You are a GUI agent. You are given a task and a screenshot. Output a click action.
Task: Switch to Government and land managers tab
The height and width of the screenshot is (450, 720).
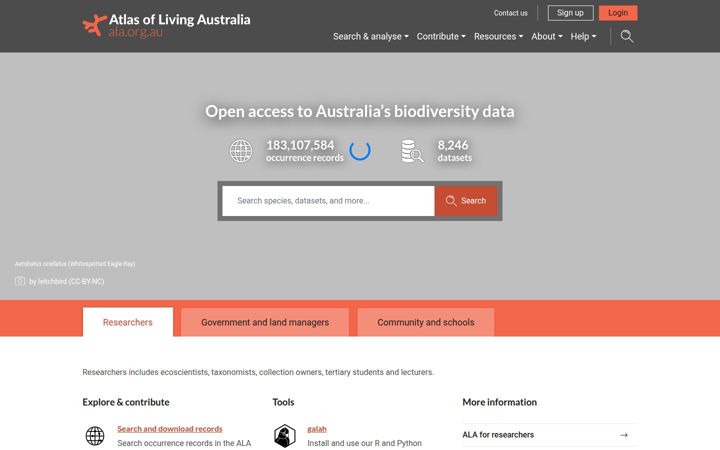click(265, 322)
